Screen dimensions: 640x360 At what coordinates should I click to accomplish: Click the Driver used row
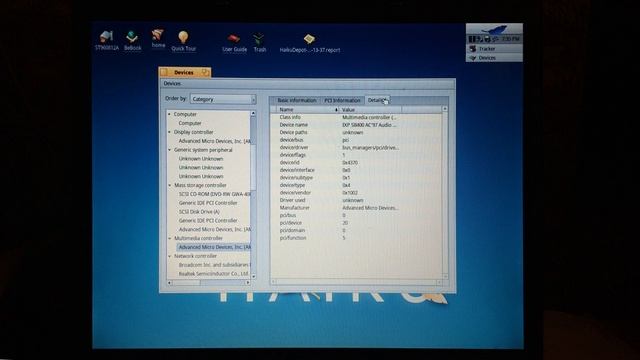point(356,200)
